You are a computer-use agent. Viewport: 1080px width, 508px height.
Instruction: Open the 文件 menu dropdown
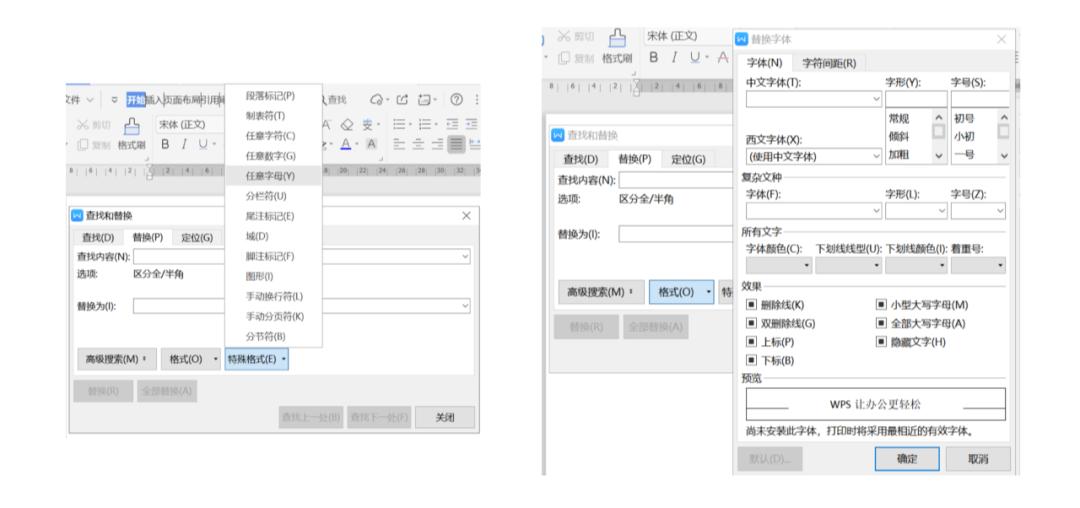pos(80,100)
